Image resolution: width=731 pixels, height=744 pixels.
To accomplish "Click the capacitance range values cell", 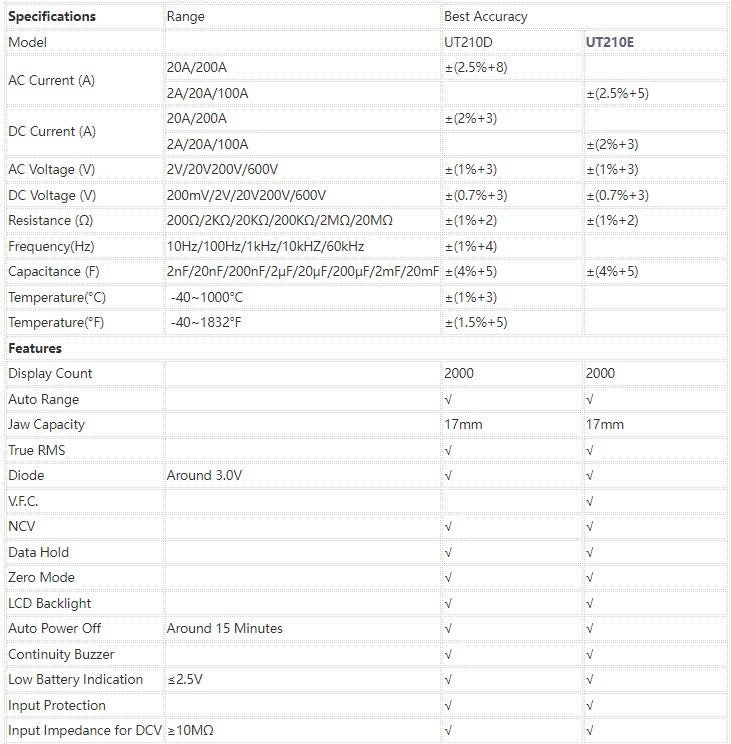I will 303,271.
